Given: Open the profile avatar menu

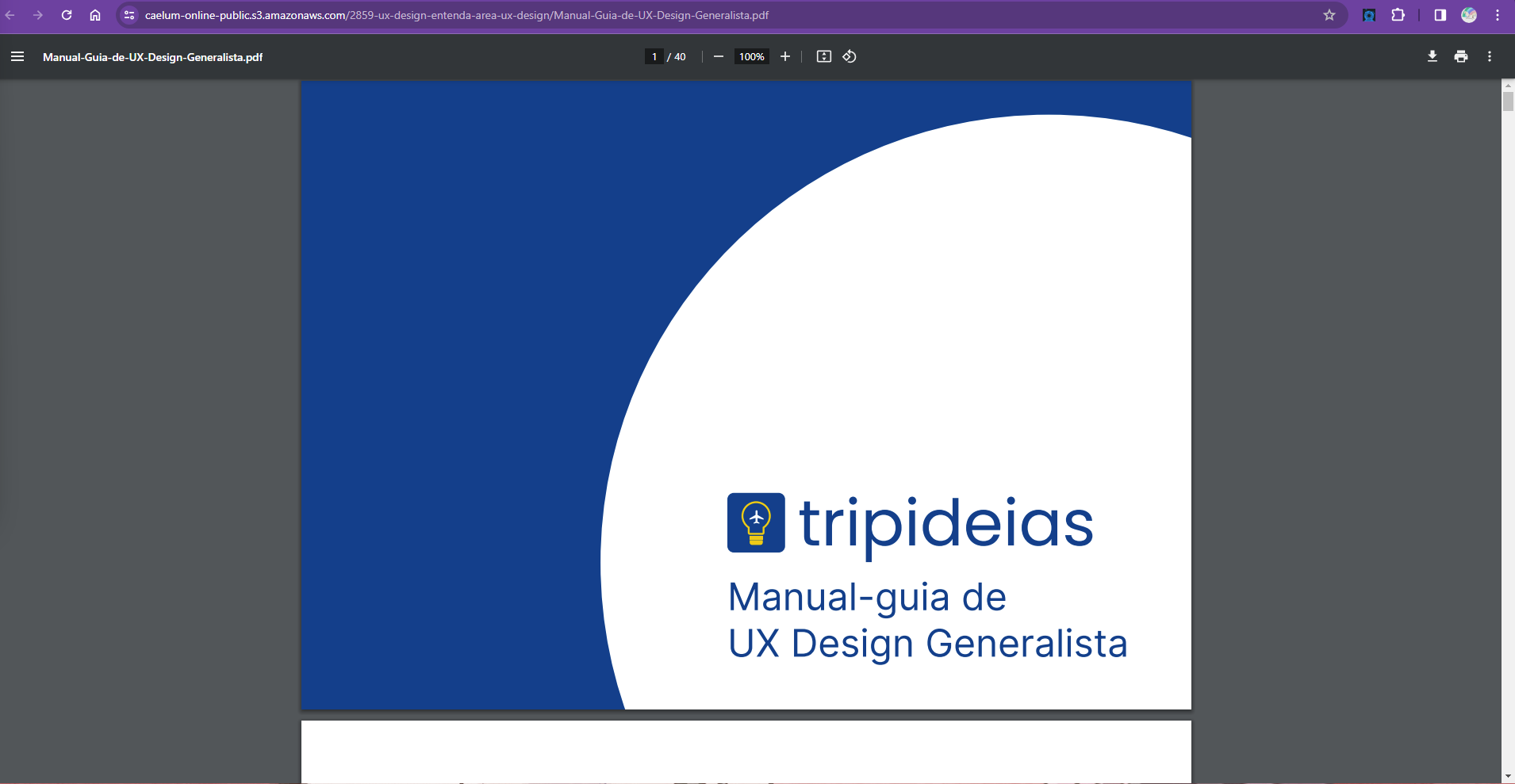Looking at the screenshot, I should [1469, 15].
